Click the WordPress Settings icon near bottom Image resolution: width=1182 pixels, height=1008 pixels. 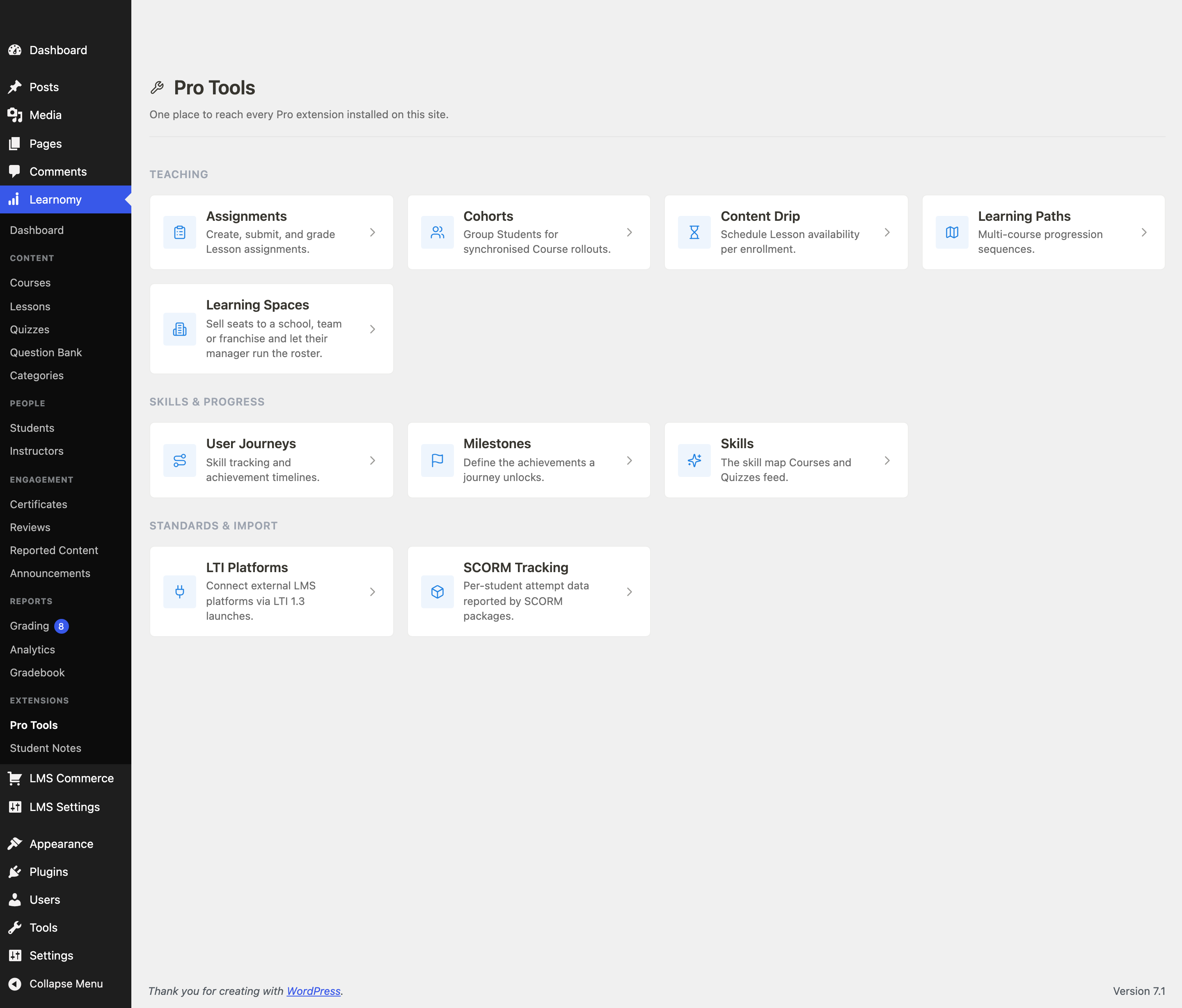click(x=15, y=955)
